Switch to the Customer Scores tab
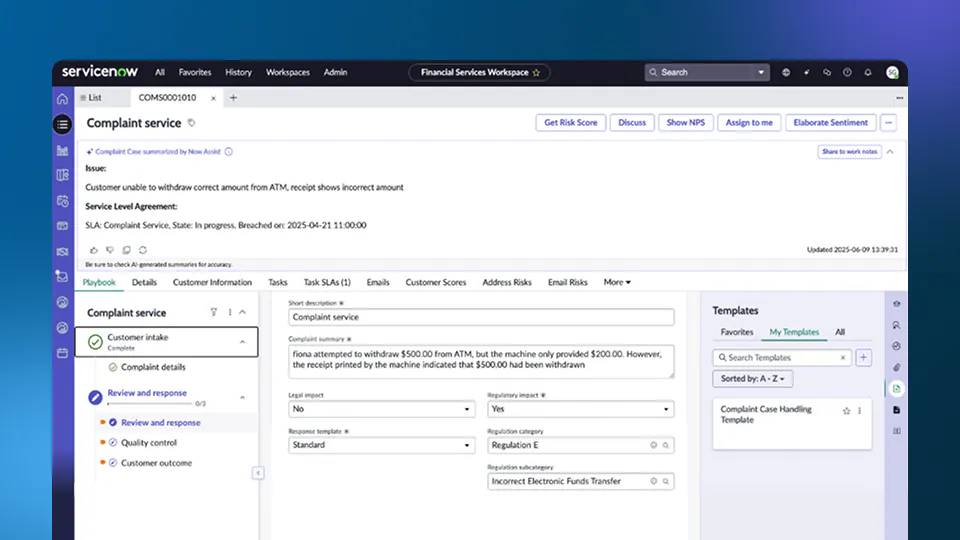Viewport: 960px width, 540px height. pyautogui.click(x=436, y=282)
